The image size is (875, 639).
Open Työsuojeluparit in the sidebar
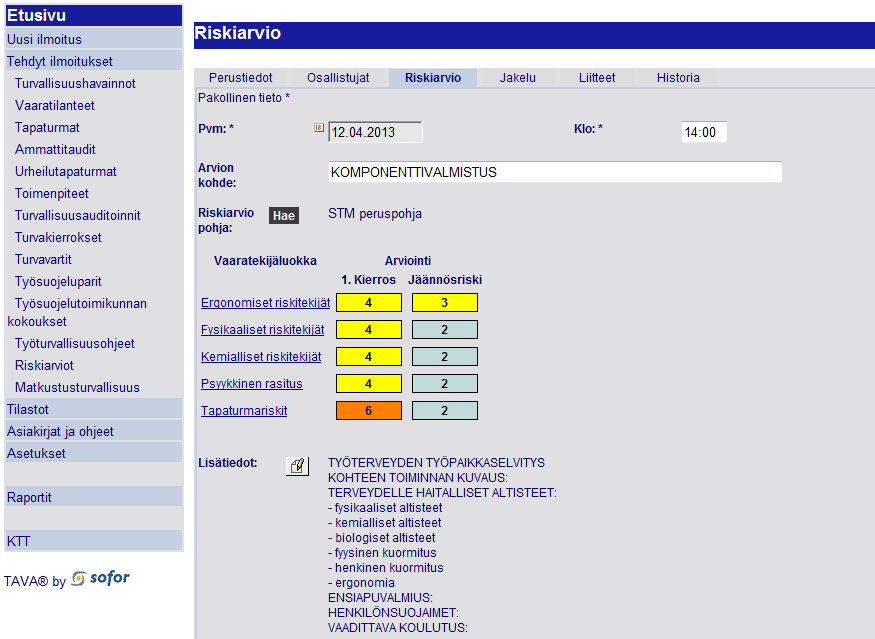[x=58, y=282]
